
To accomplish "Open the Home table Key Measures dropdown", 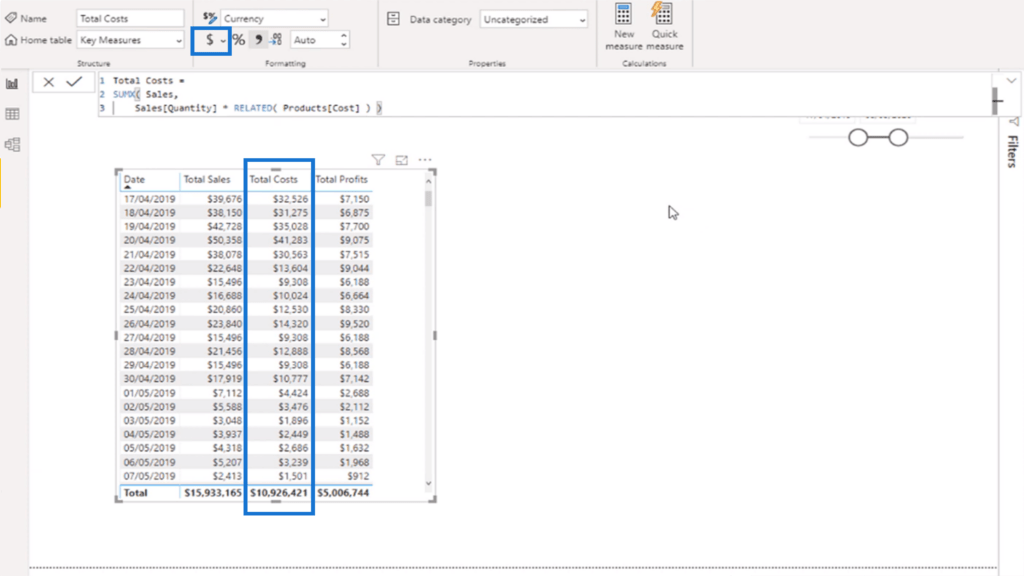I will point(130,40).
